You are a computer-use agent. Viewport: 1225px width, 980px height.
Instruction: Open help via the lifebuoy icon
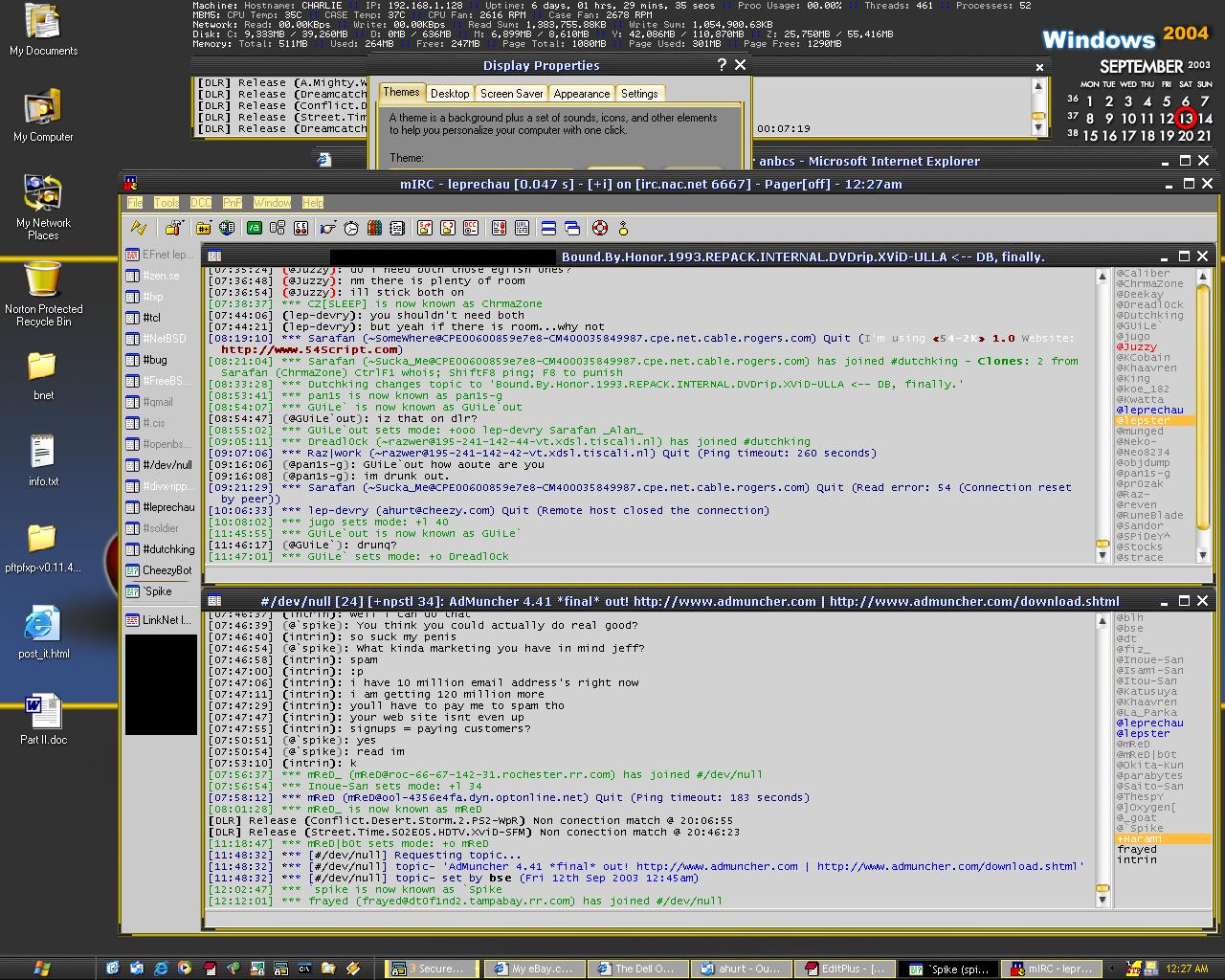tap(600, 228)
